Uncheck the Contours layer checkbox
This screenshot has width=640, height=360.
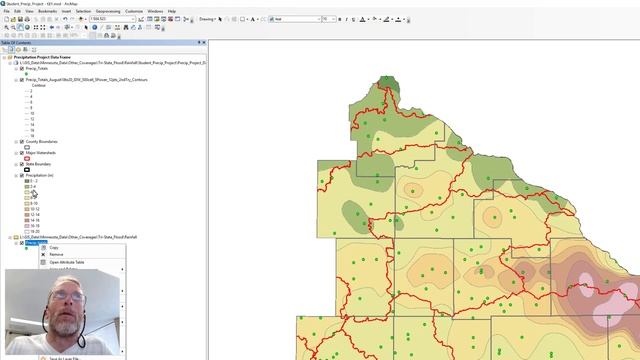pyautogui.click(x=22, y=80)
